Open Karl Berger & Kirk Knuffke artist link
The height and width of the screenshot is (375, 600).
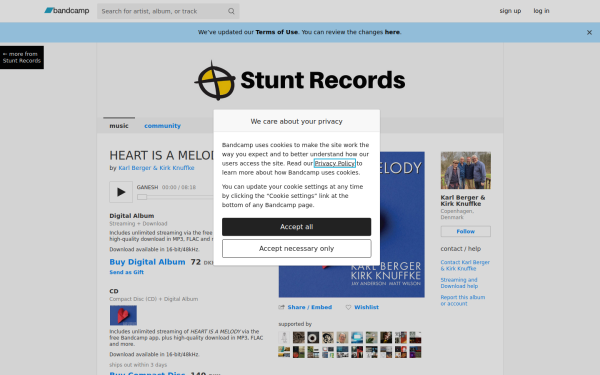pos(157,168)
